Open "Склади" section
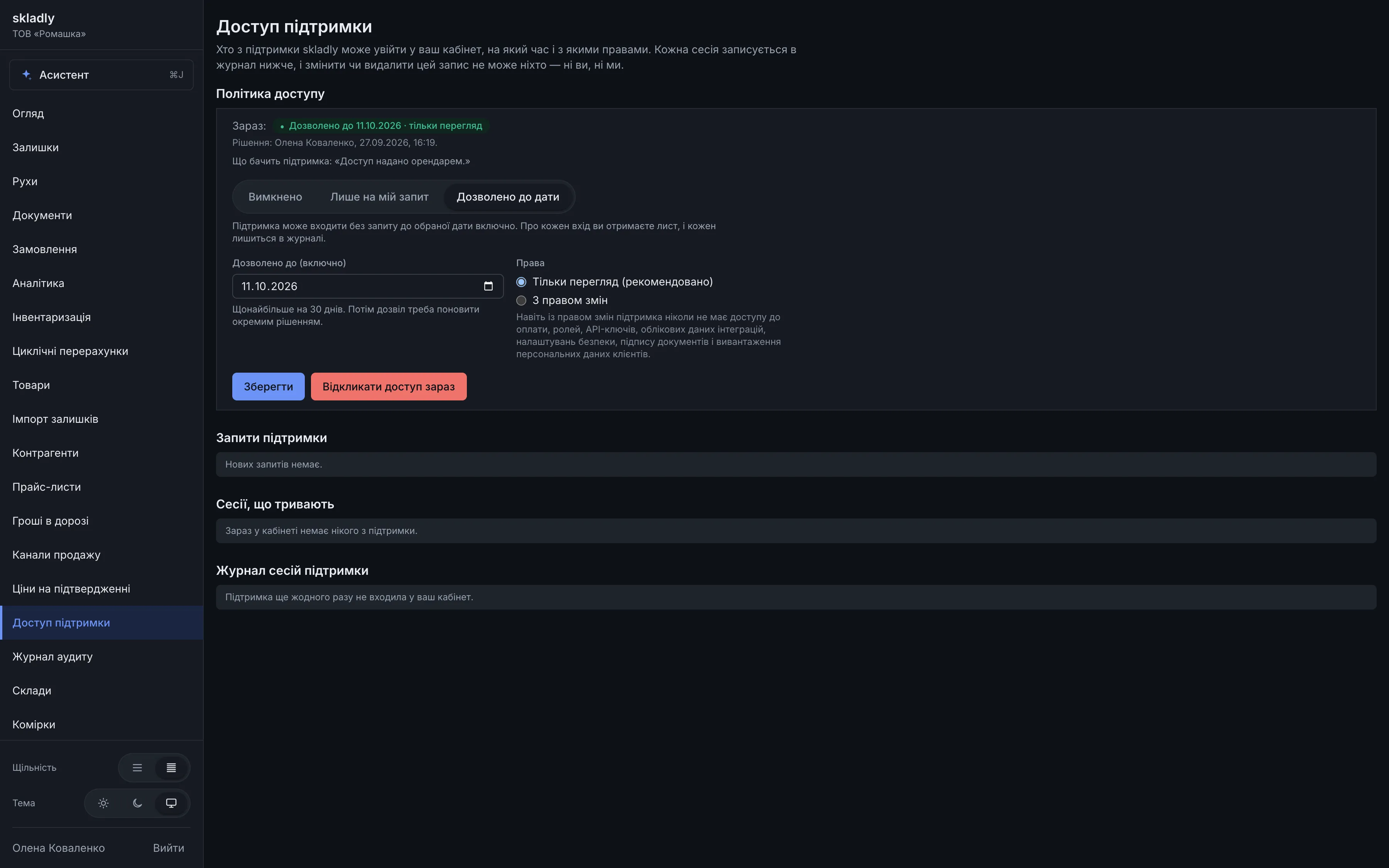 tap(101, 691)
